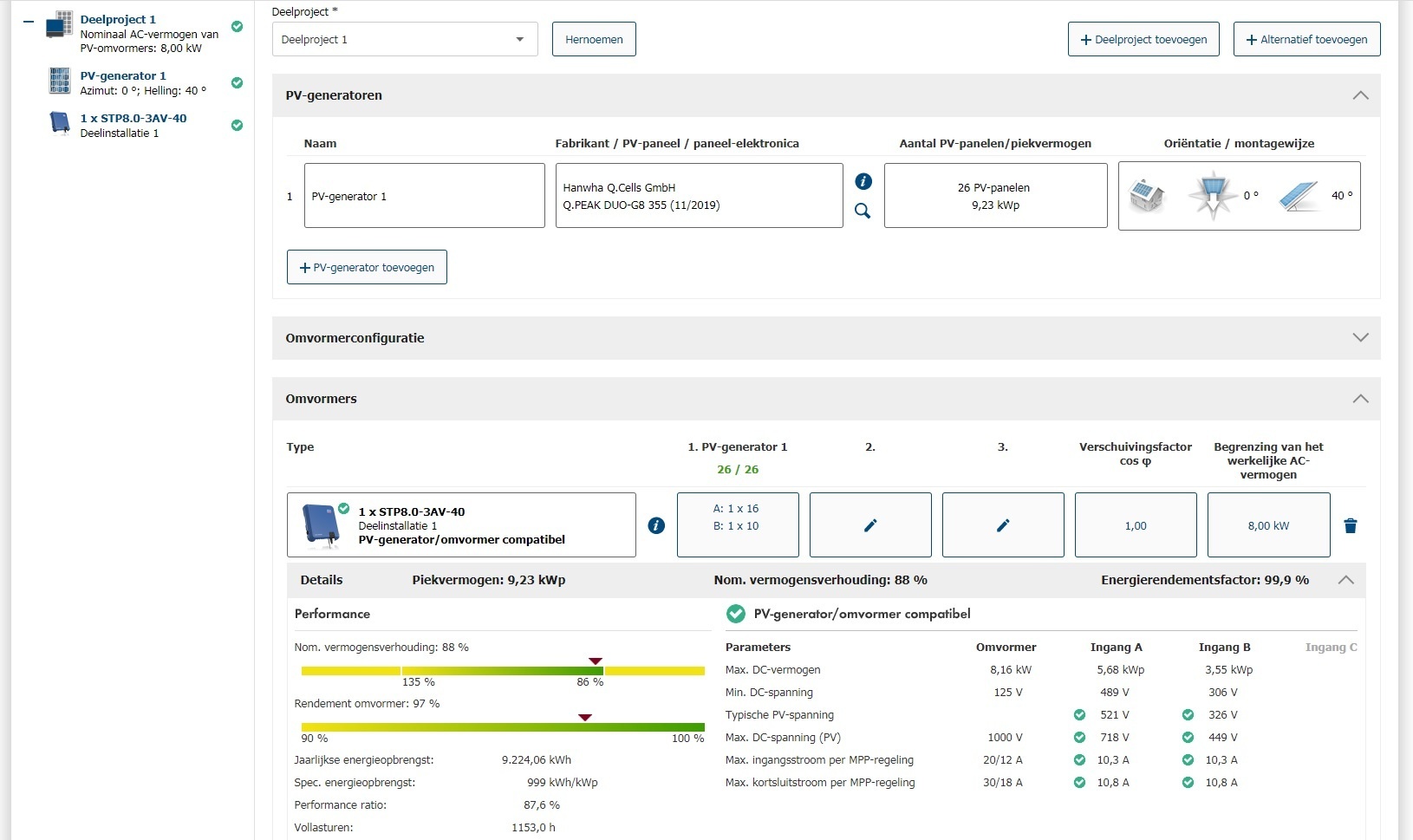Select PV-generator 1 in the project tree
Screen dimensions: 1413x840
[x=123, y=76]
